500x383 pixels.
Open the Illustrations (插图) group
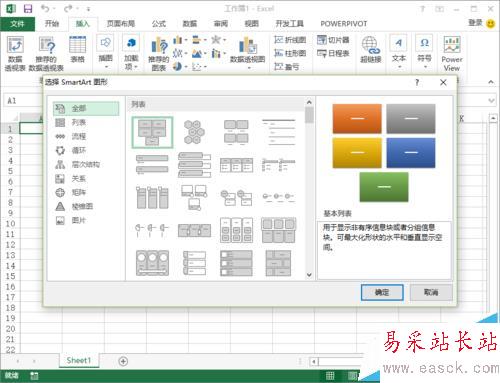(105, 52)
